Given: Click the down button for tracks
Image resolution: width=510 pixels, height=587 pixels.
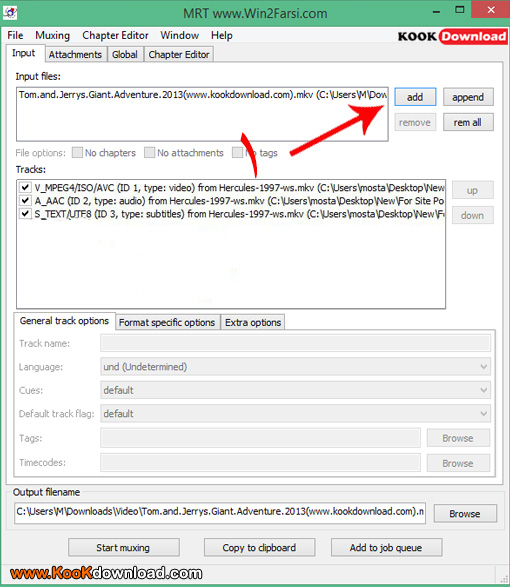Looking at the screenshot, I should [x=473, y=216].
